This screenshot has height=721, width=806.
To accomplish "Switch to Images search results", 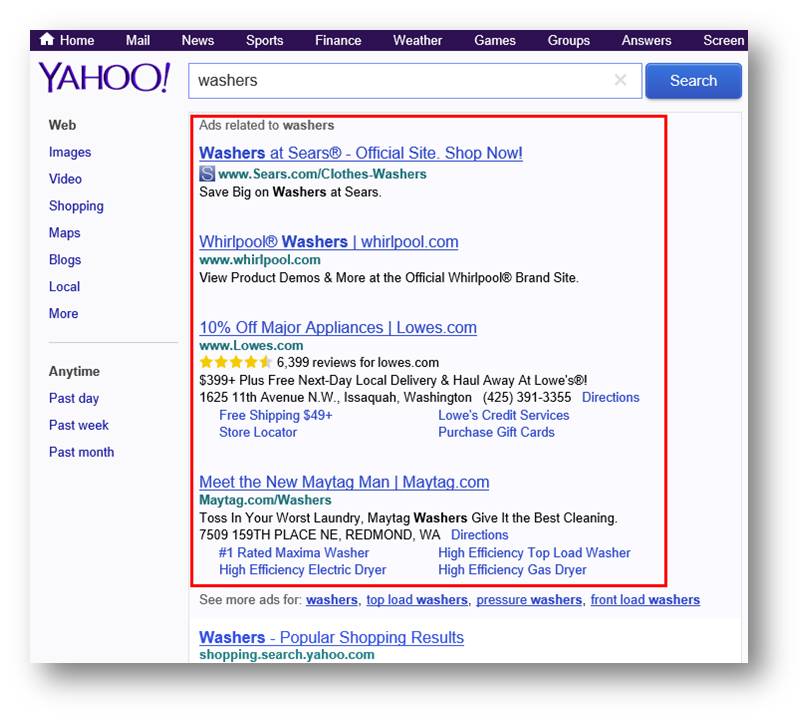I will pos(70,152).
